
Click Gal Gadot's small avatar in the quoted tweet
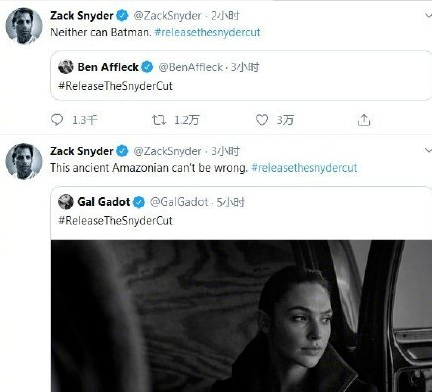[66, 202]
